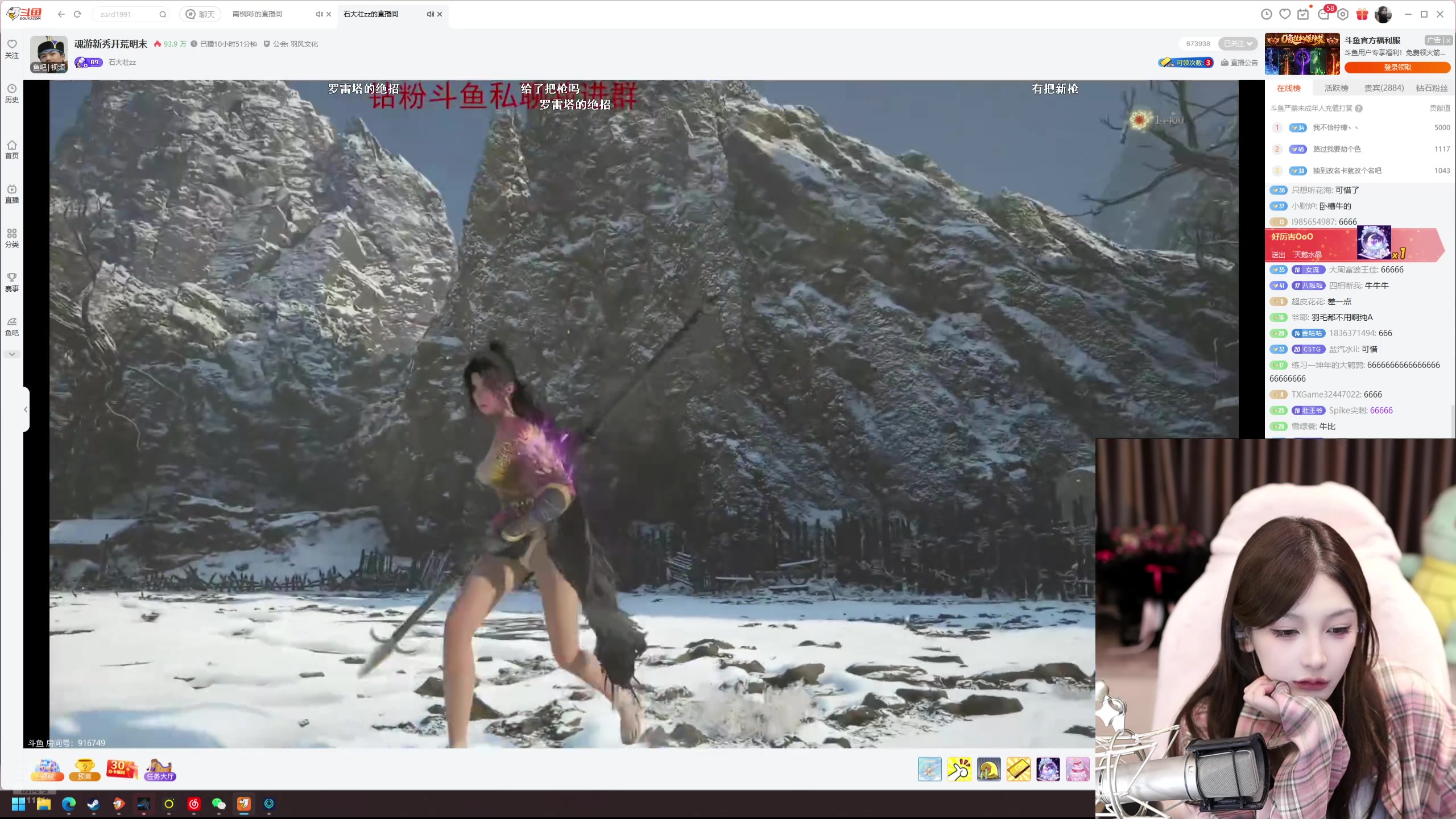The image size is (1456, 819).
Task: Click the Douyu logo
Action: pos(24,14)
